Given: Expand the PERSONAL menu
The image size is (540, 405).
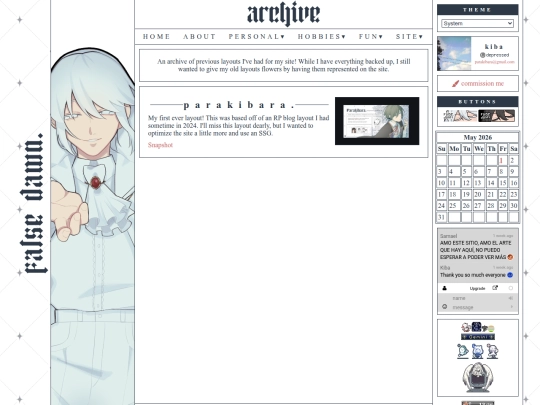Looking at the screenshot, I should [x=257, y=37].
